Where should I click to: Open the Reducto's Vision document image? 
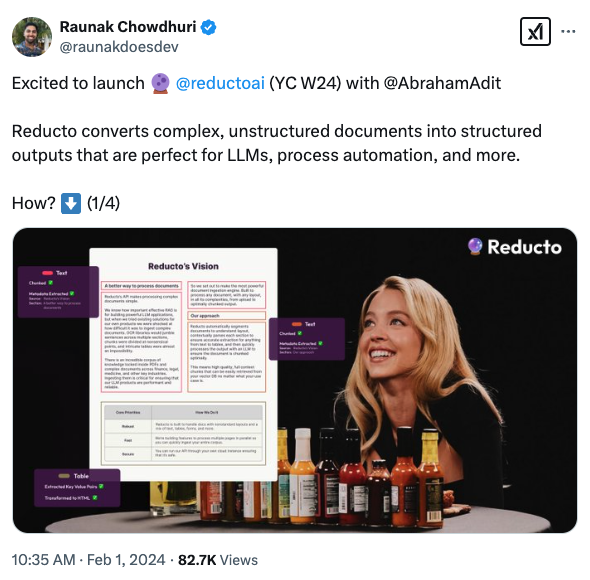tap(184, 364)
